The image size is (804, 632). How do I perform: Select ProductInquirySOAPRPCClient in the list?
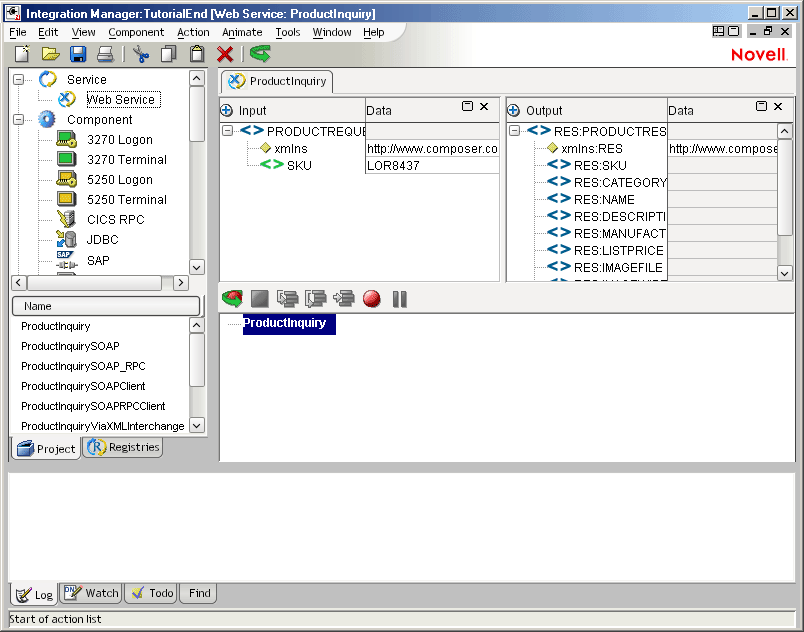[x=93, y=406]
